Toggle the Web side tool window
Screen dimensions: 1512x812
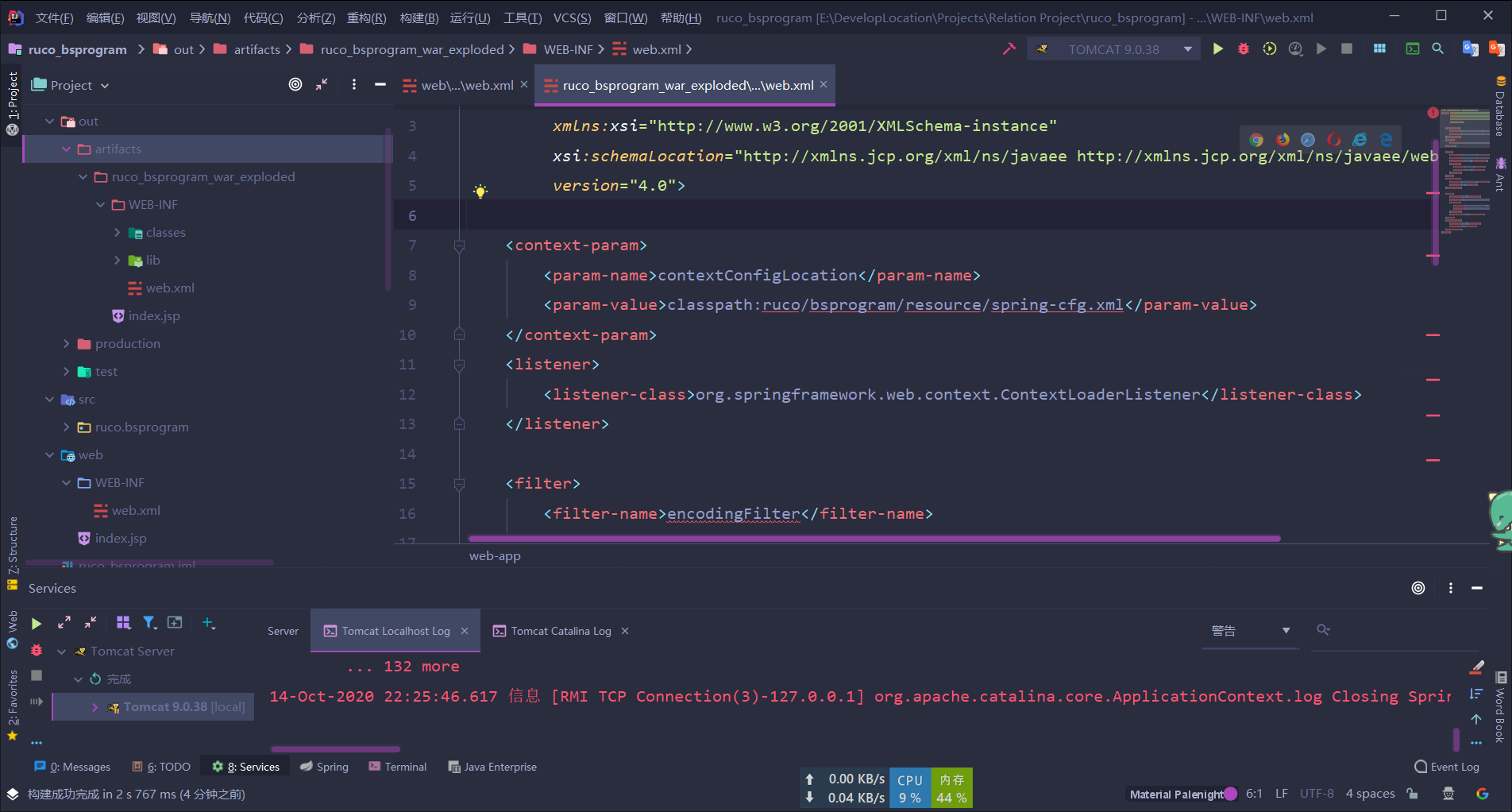click(x=12, y=629)
